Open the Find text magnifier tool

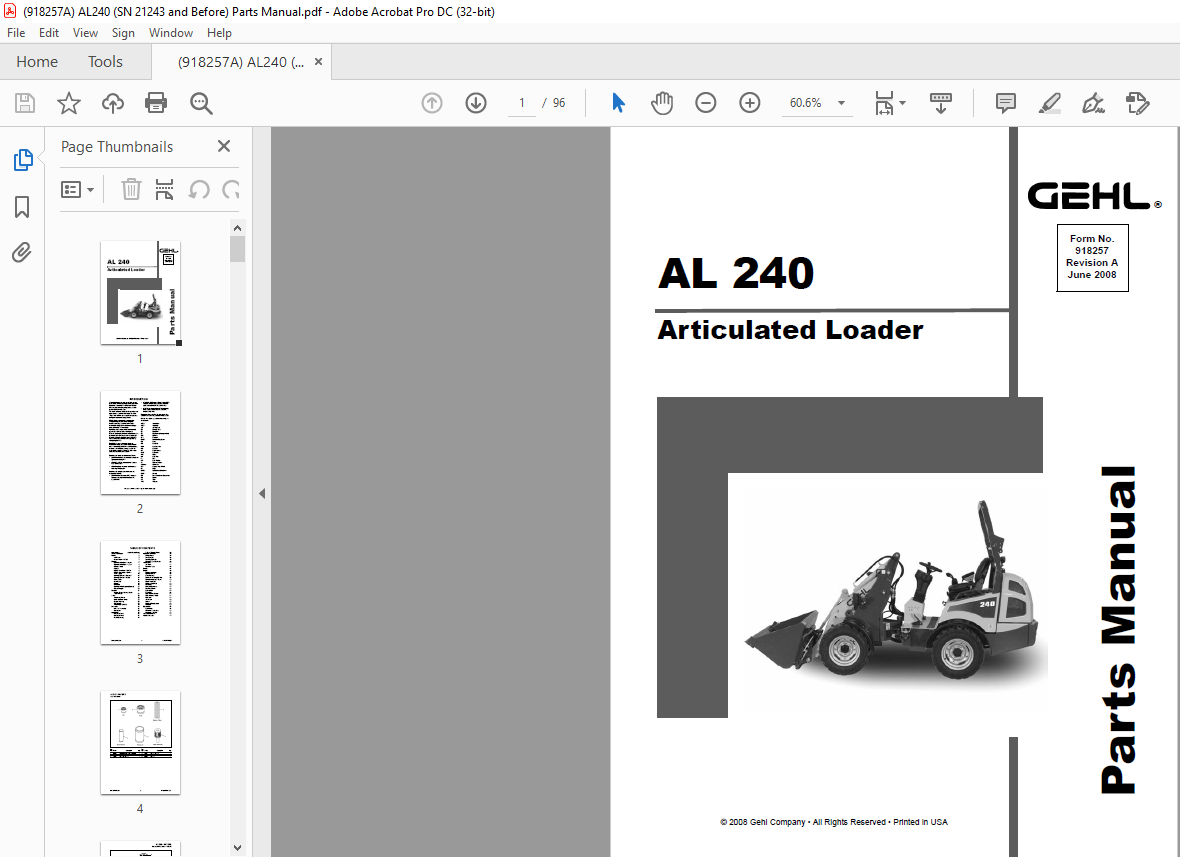[201, 103]
